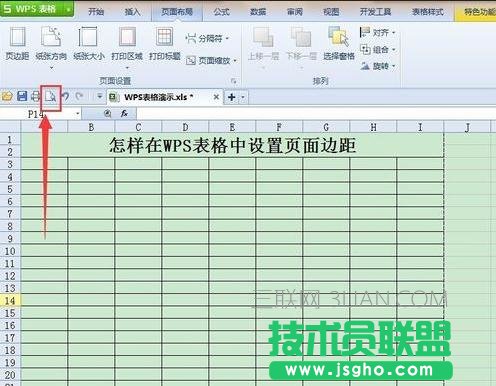The height and width of the screenshot is (386, 496).
Task: Switch to the 视图 ribbon tab
Action: coord(331,12)
